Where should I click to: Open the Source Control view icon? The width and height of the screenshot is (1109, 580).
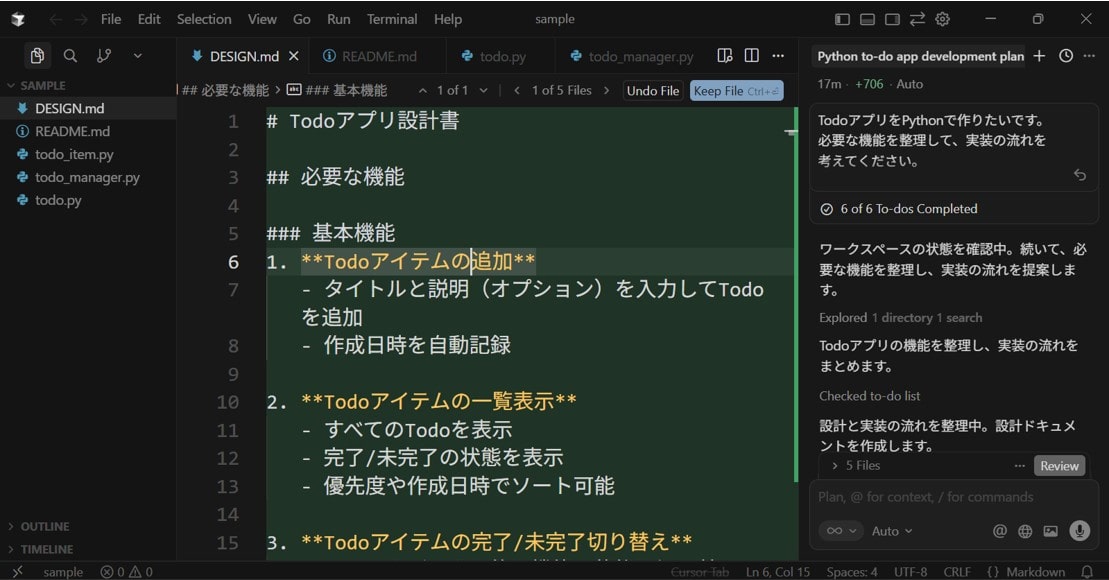coord(104,56)
